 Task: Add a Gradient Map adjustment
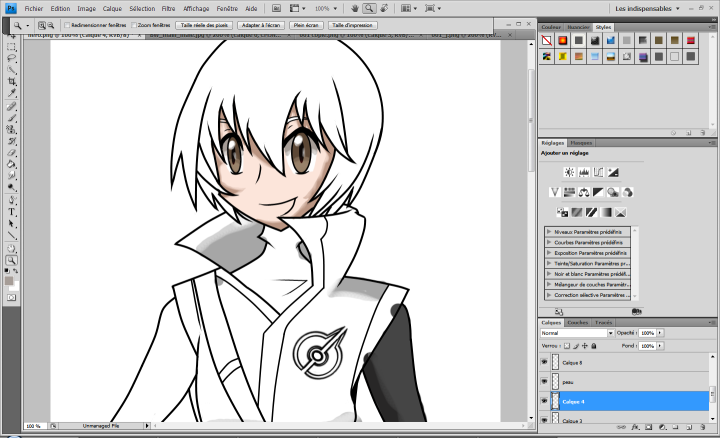[606, 213]
